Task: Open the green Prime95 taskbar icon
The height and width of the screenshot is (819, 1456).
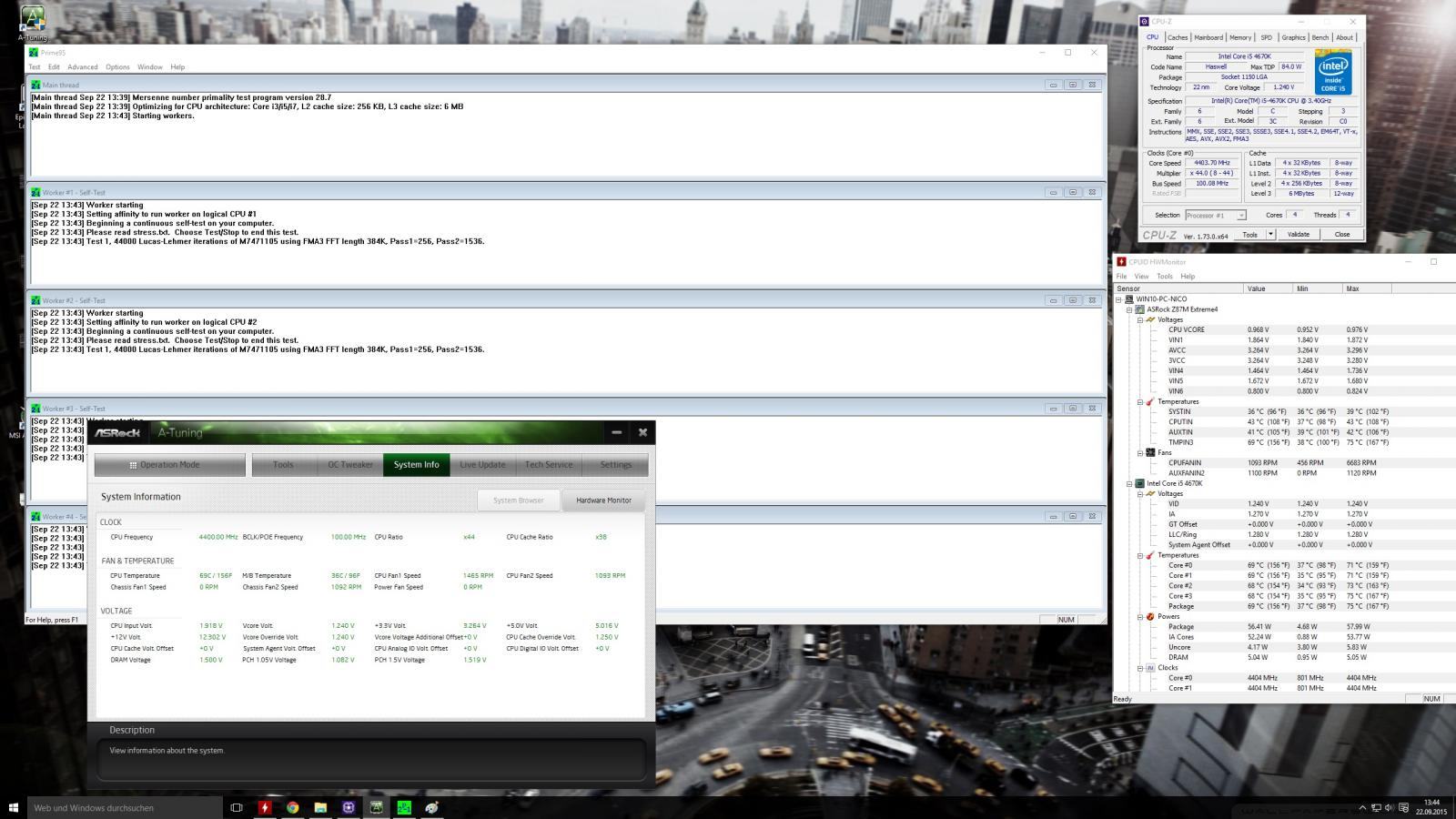Action: 404,807
